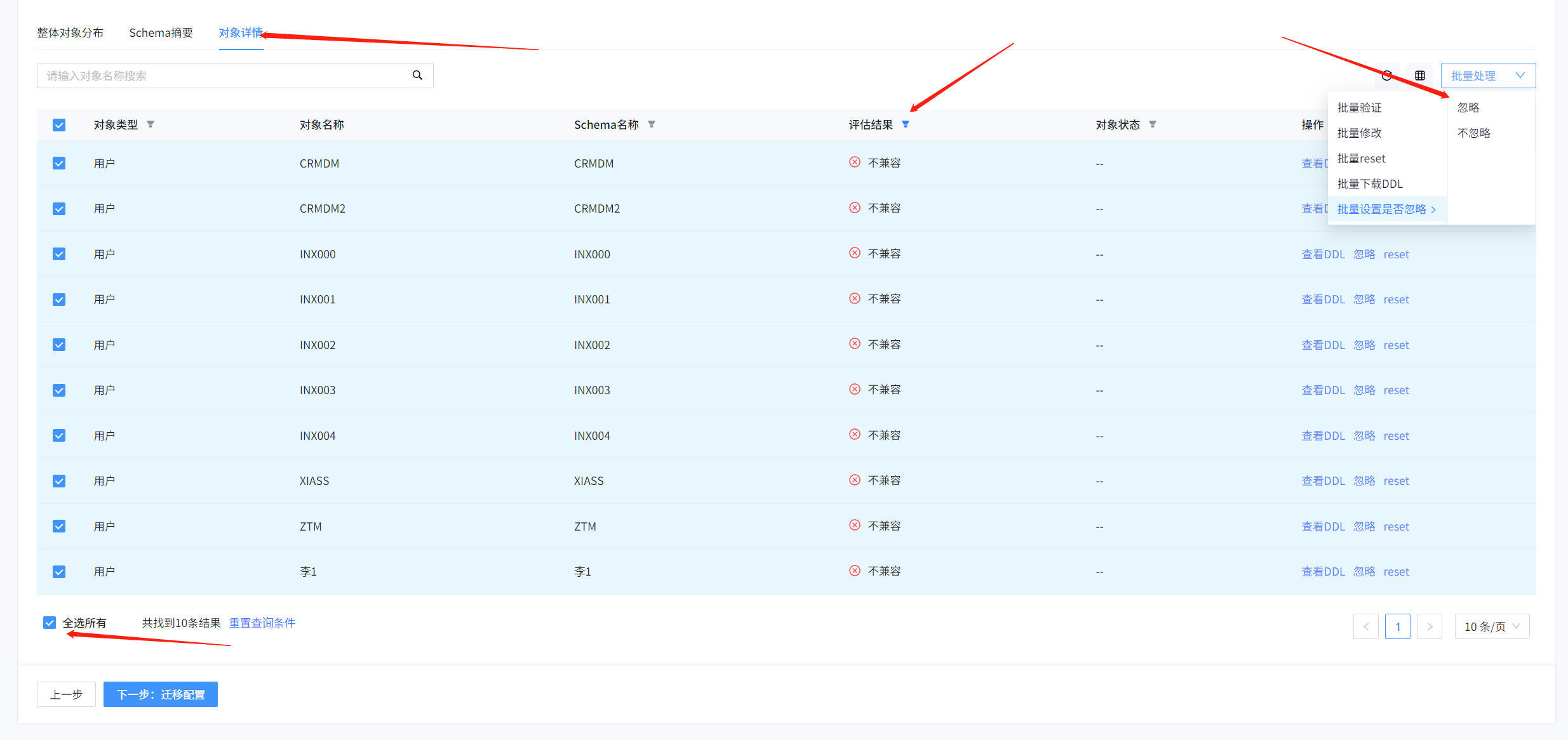The width and height of the screenshot is (1568, 740).
Task: Click the 评估结果 column filter icon
Action: (906, 124)
